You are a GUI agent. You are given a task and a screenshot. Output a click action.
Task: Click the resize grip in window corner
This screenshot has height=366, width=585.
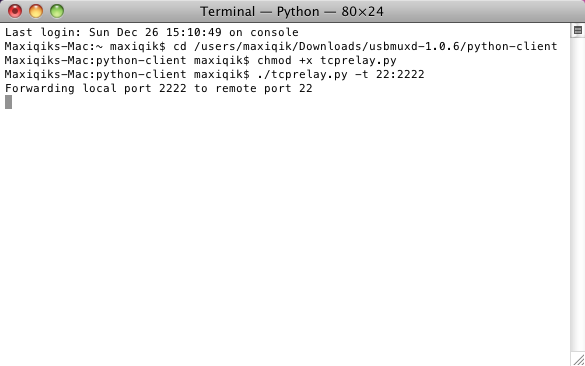pos(579,360)
